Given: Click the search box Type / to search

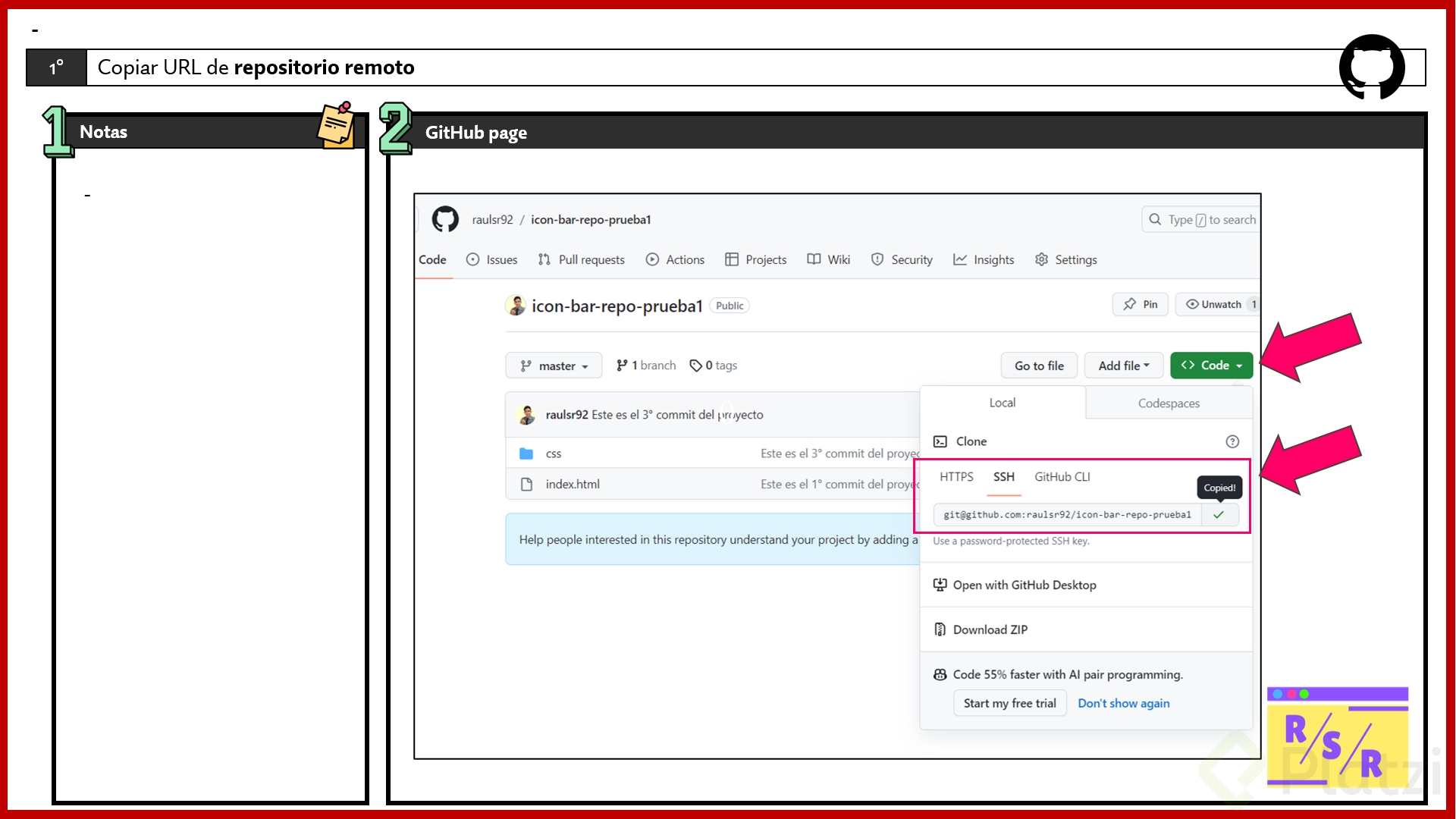Looking at the screenshot, I should point(1200,219).
